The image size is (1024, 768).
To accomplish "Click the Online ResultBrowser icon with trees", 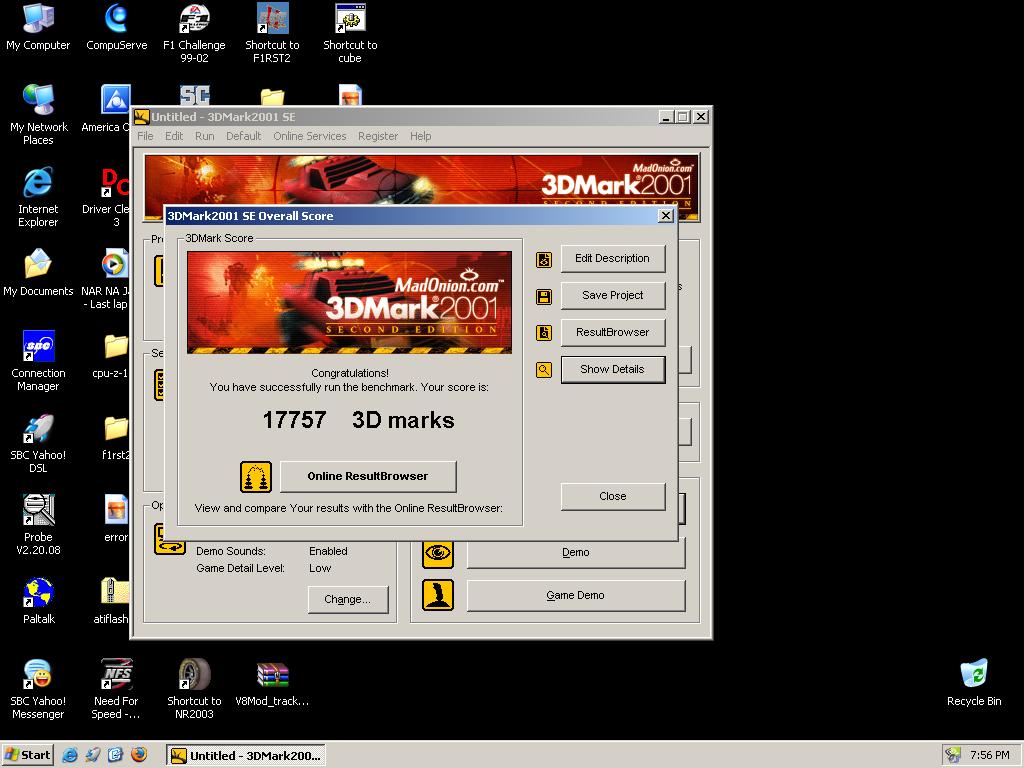I will coord(256,477).
